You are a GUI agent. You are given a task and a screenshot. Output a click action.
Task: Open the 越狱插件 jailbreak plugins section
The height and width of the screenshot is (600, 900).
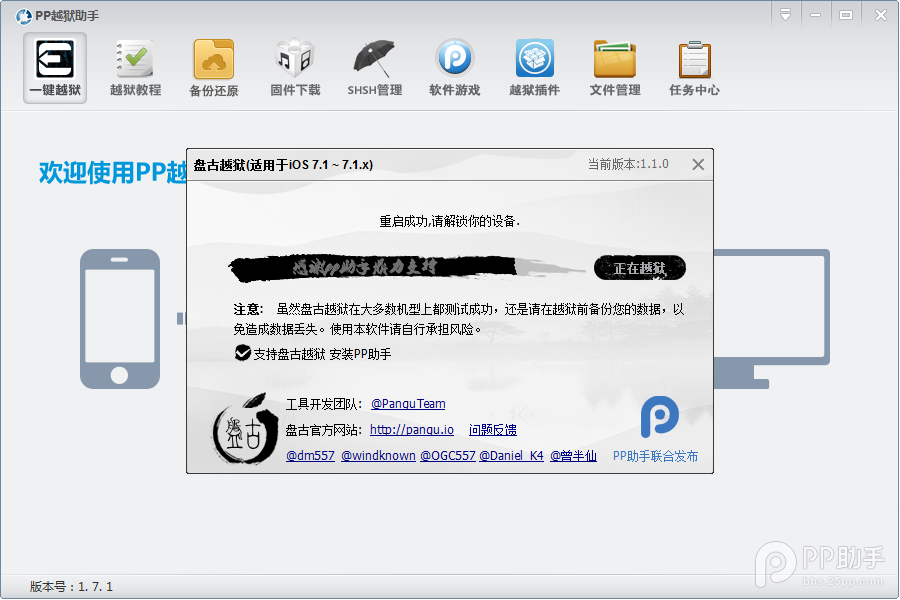pyautogui.click(x=534, y=66)
